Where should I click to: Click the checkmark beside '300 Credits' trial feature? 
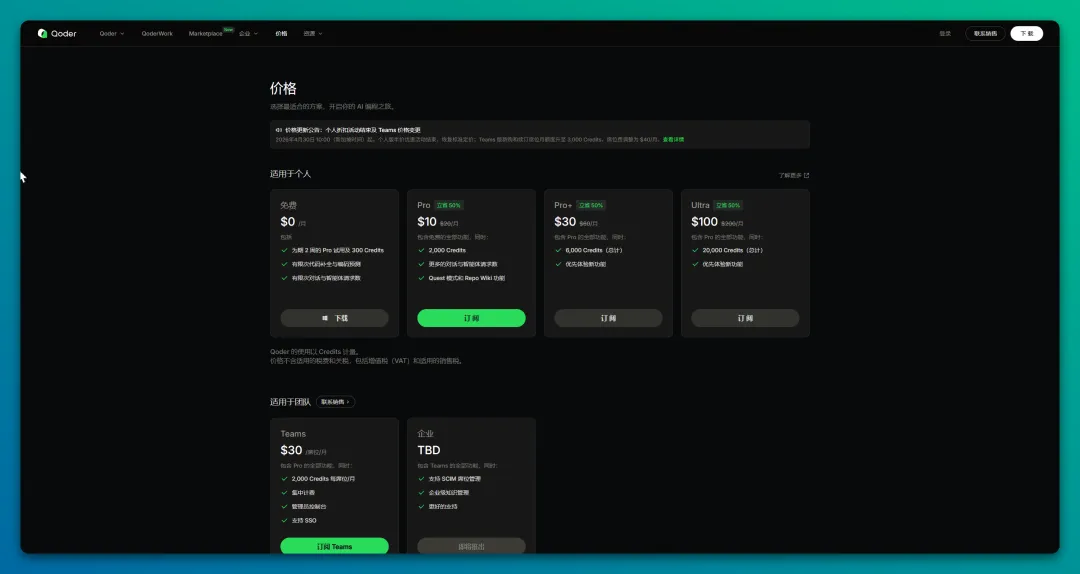click(284, 250)
